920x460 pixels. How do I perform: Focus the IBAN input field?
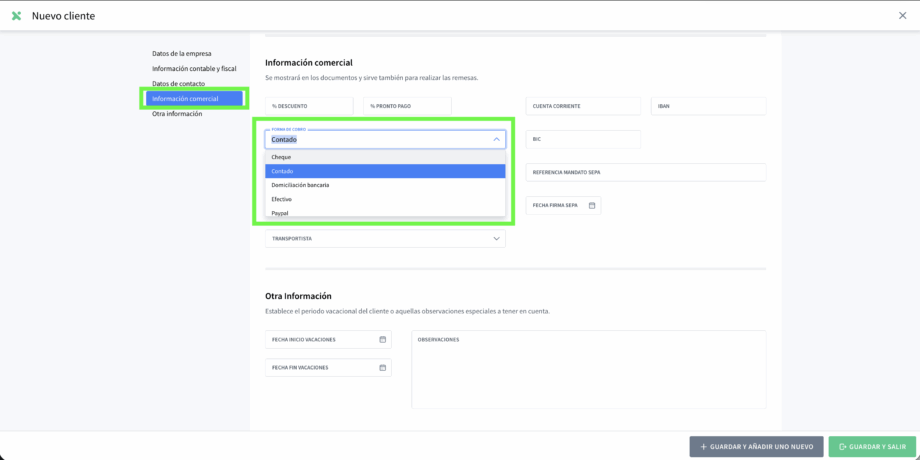click(x=708, y=106)
